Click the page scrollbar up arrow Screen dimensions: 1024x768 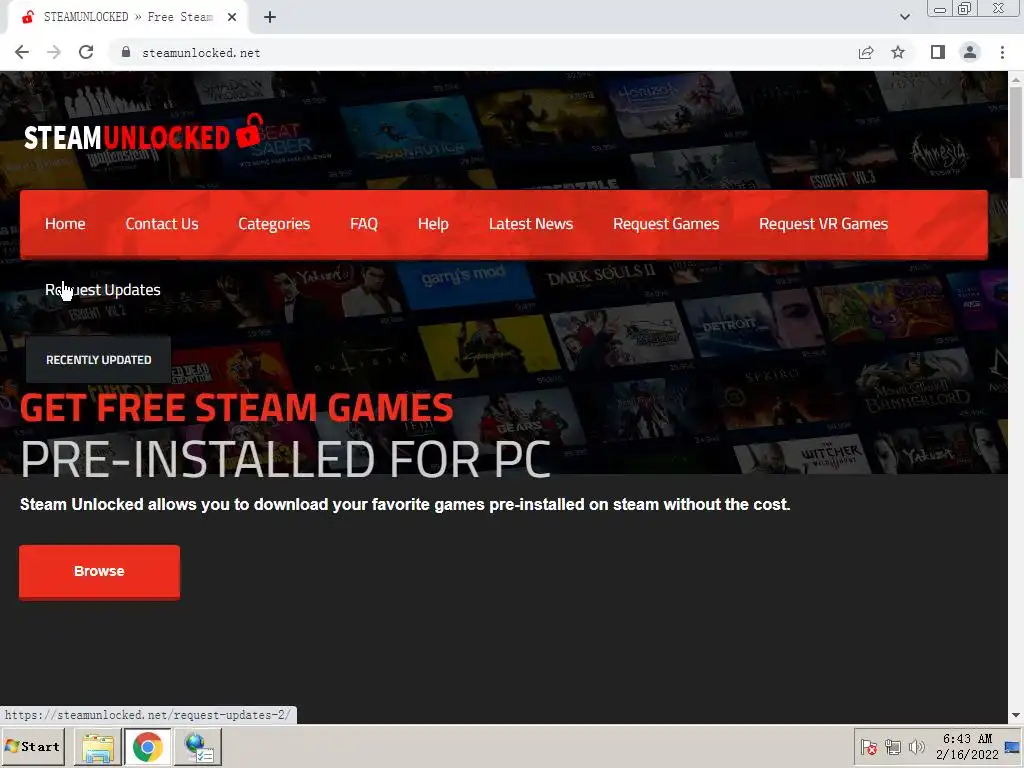[1016, 79]
